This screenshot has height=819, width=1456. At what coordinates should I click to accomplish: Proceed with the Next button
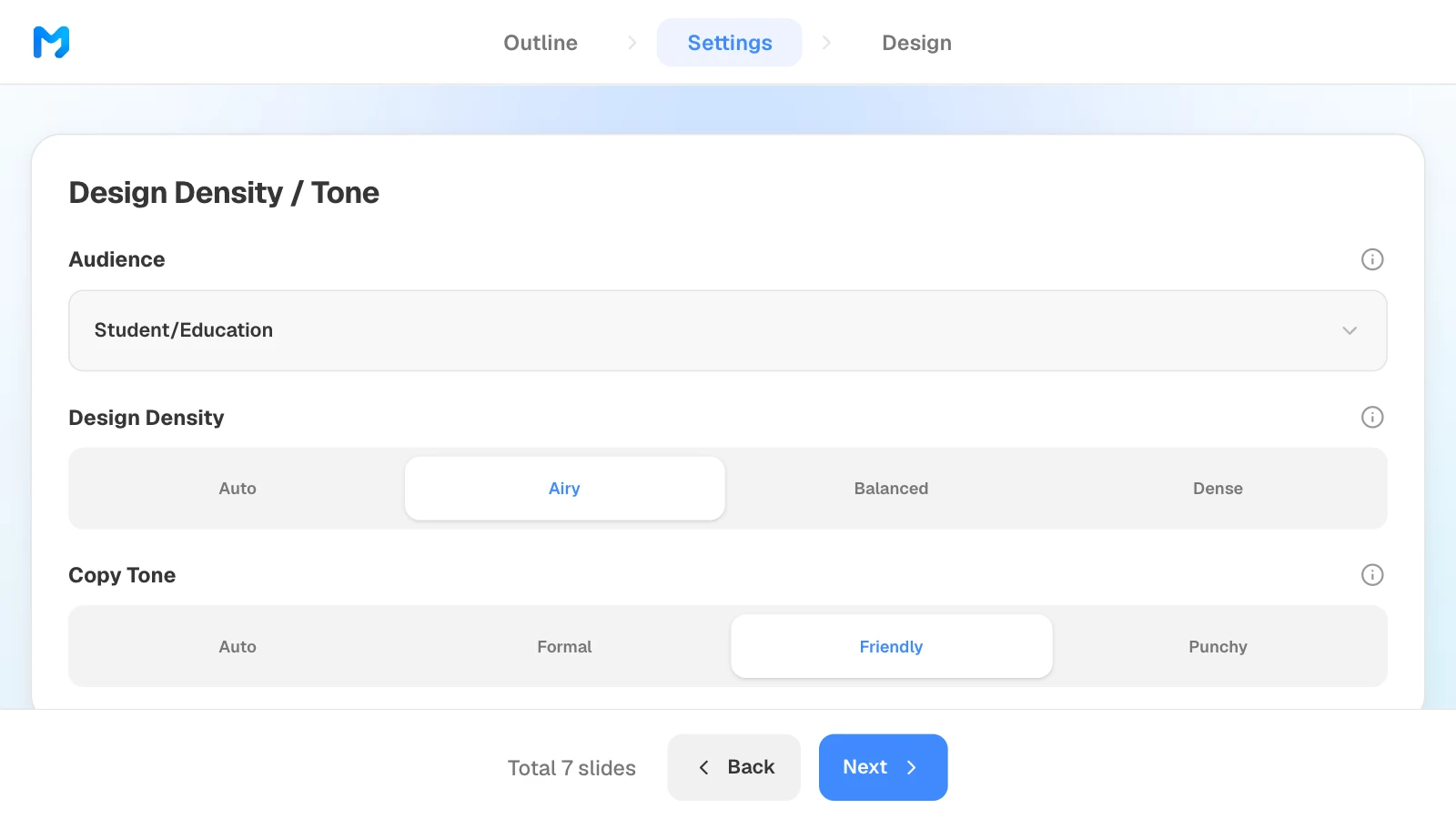(x=883, y=767)
